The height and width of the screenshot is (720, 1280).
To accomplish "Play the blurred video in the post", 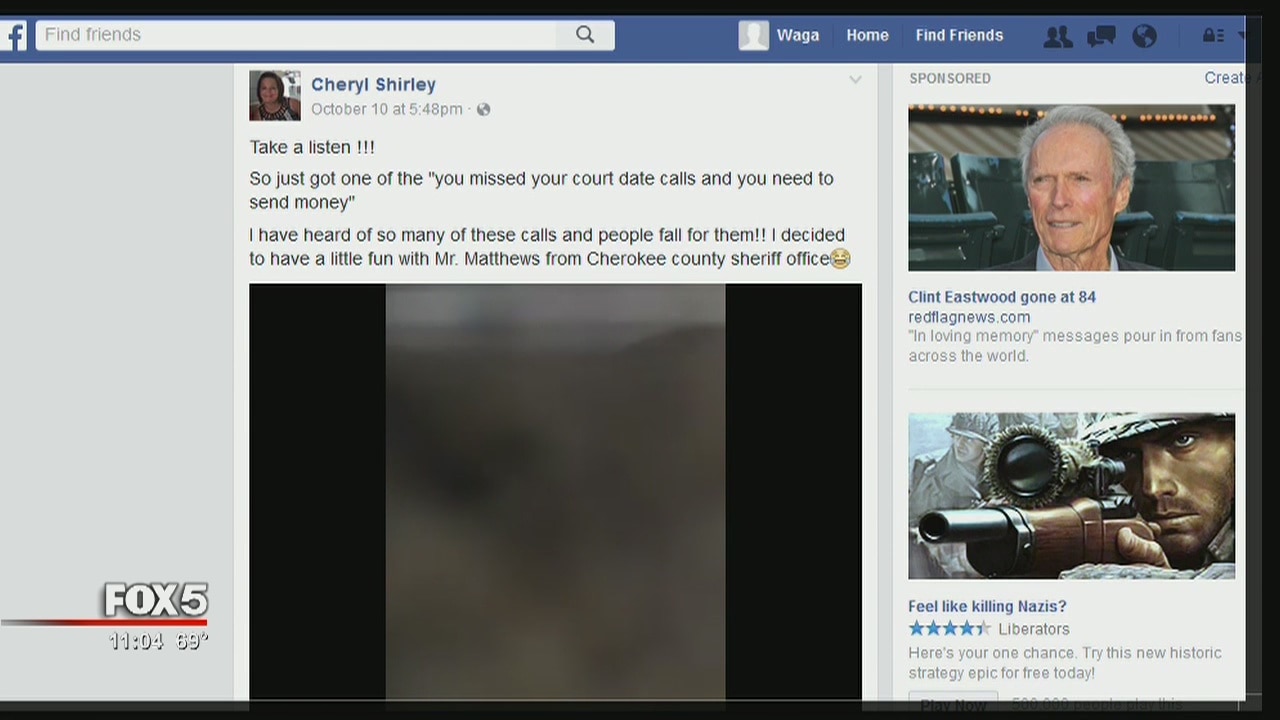I will point(555,490).
